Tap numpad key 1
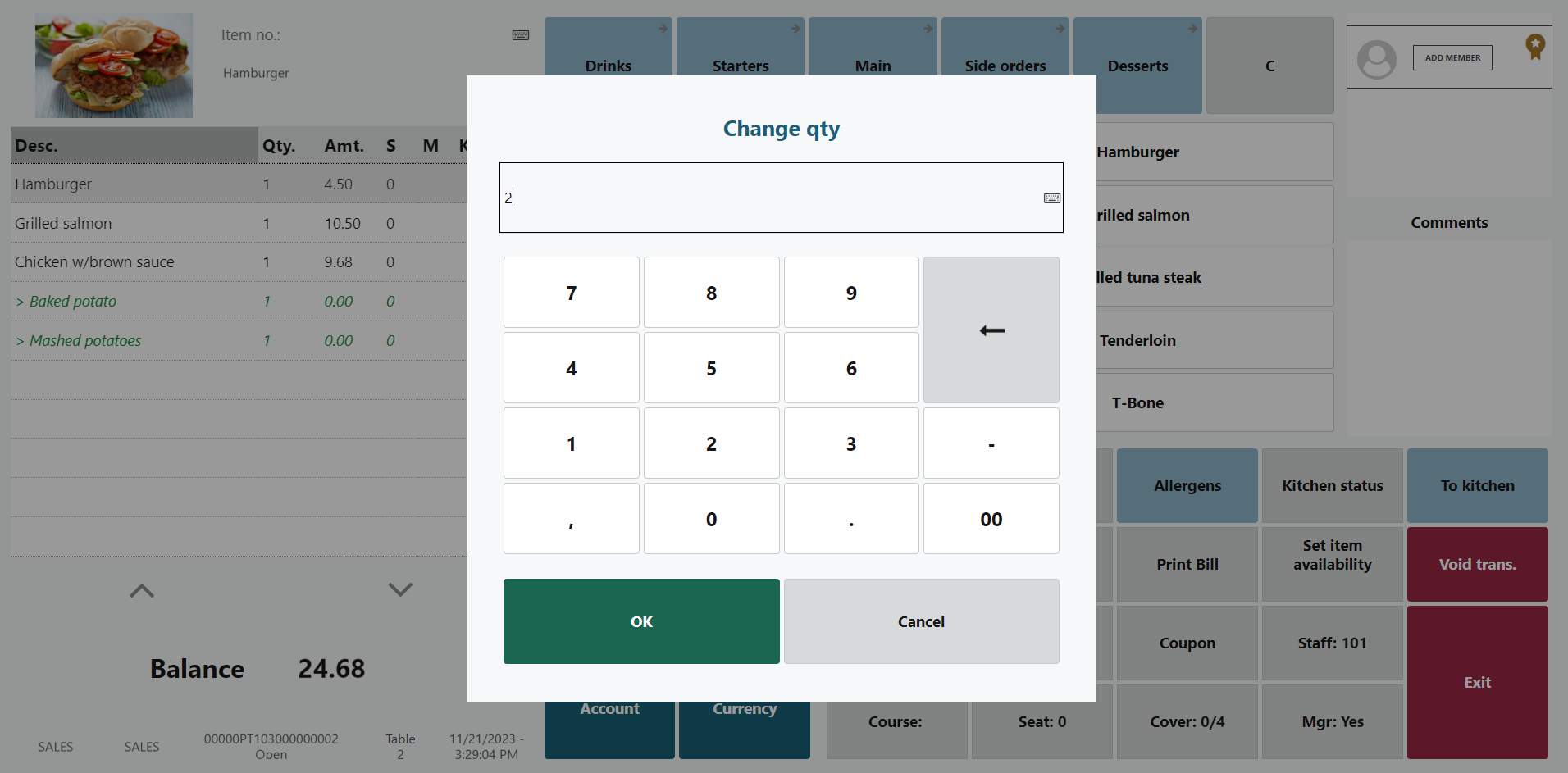Viewport: 1568px width, 773px height. (x=572, y=443)
